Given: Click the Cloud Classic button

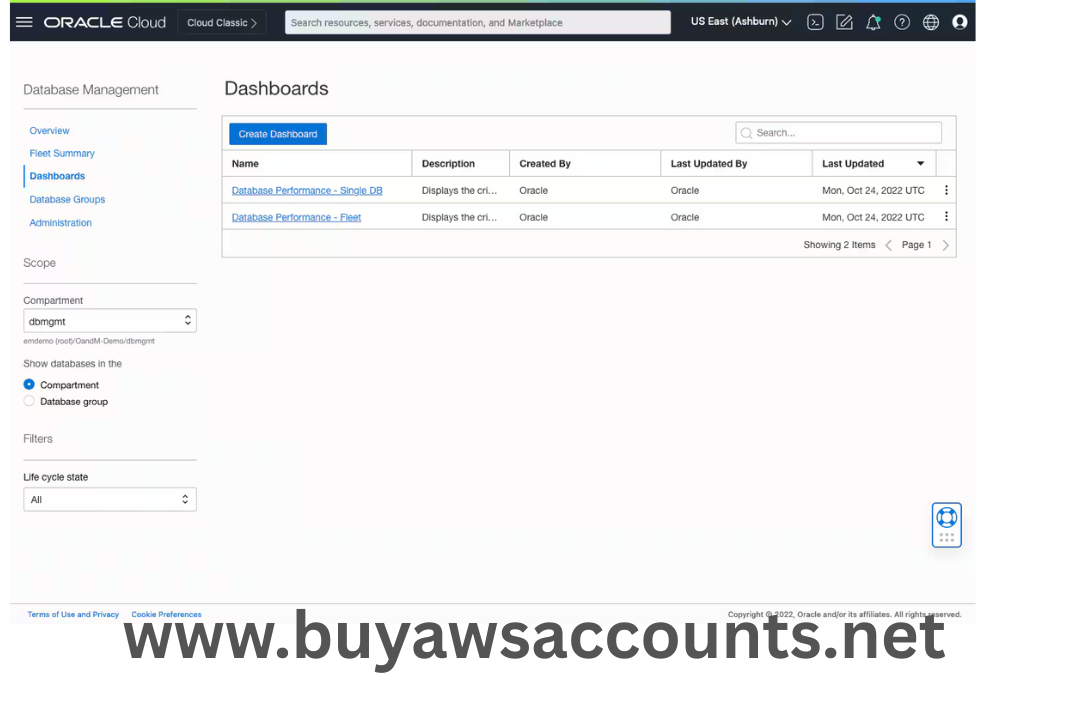Looking at the screenshot, I should tap(222, 23).
